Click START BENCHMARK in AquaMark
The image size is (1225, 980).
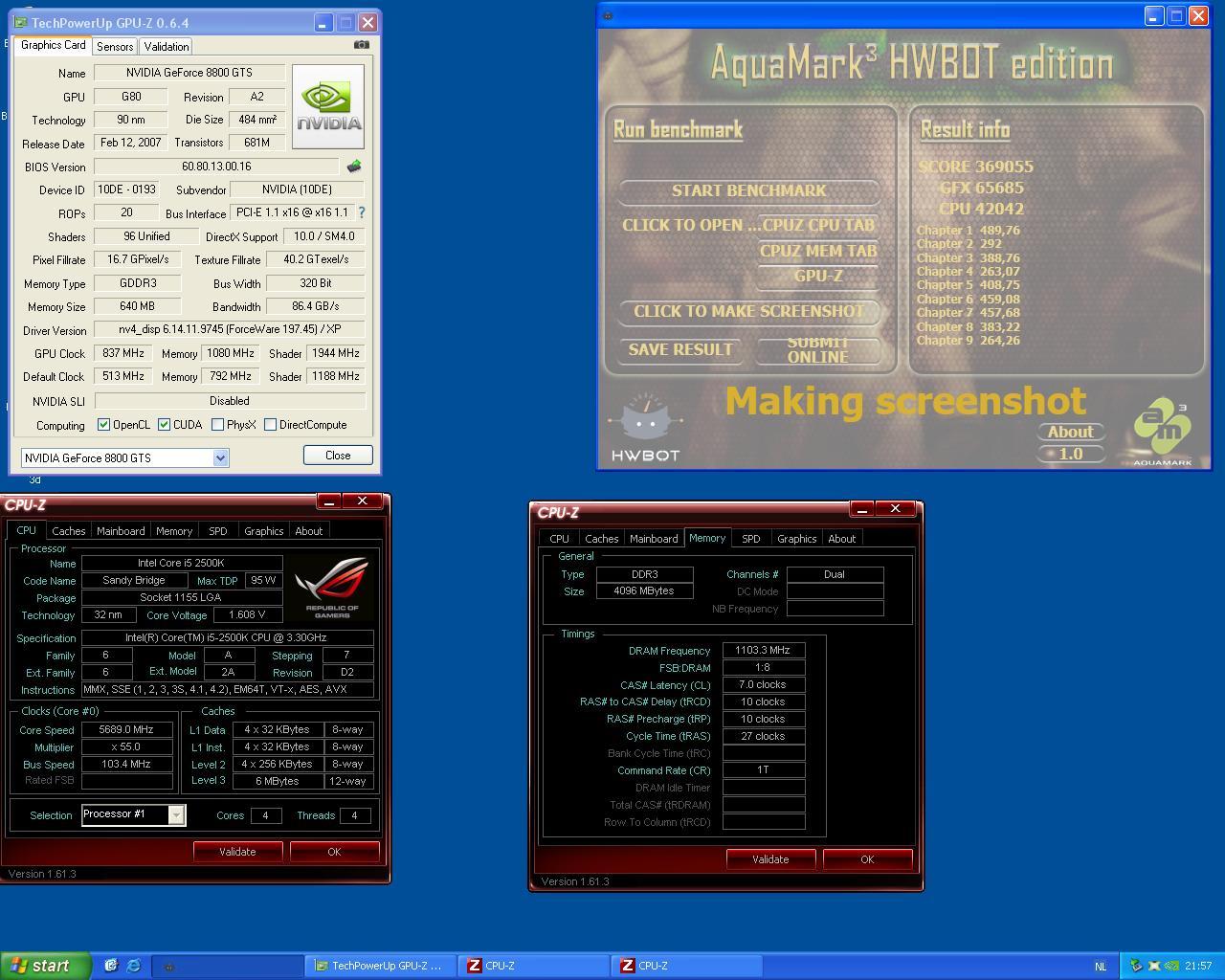click(748, 190)
